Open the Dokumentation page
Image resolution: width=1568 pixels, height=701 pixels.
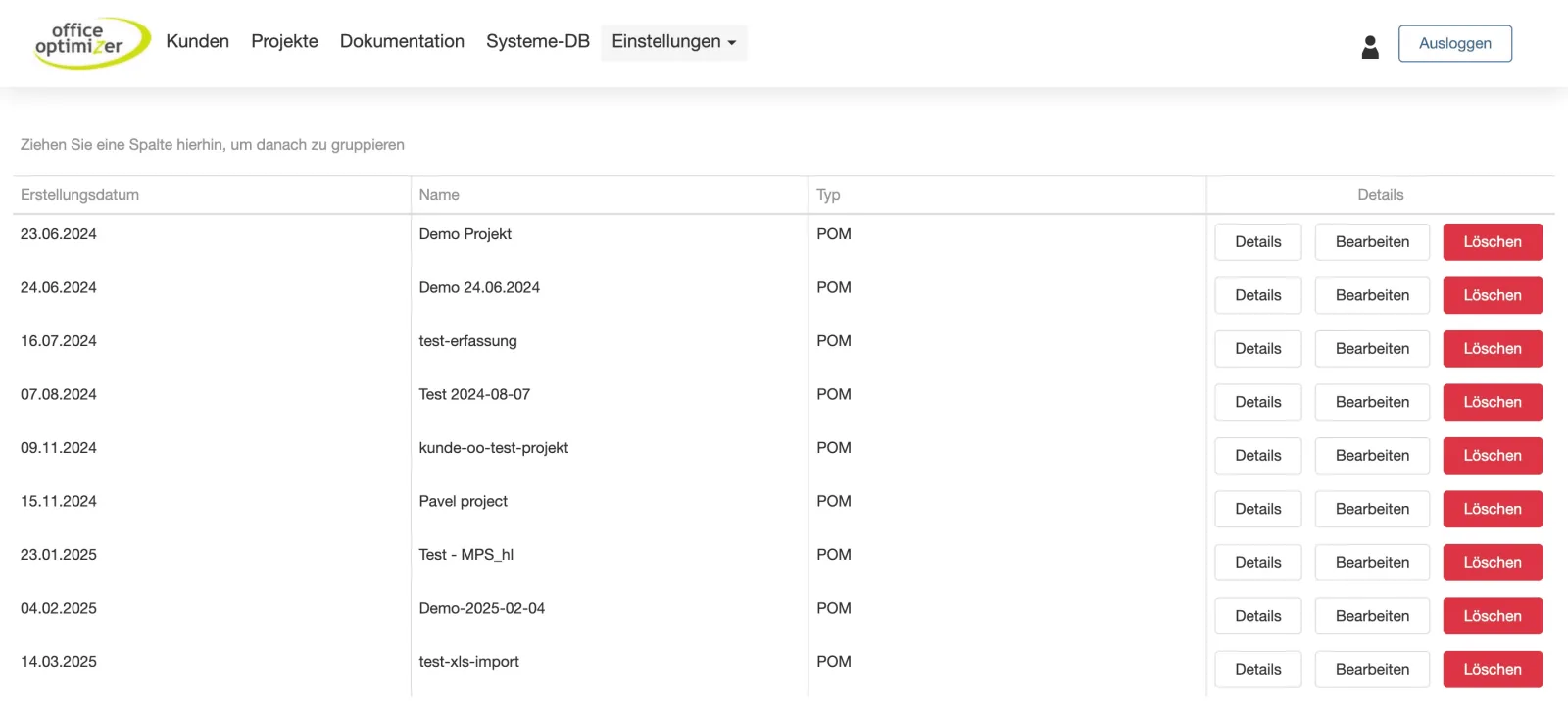(x=402, y=41)
